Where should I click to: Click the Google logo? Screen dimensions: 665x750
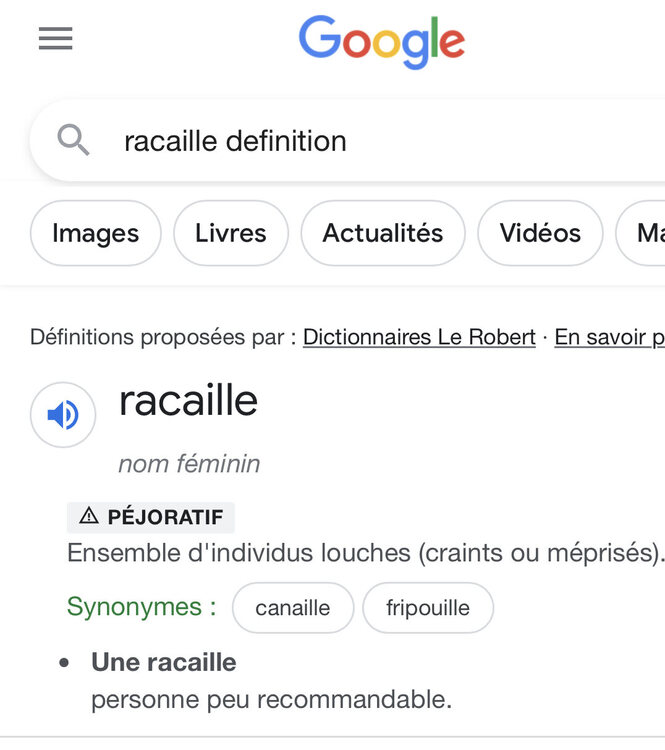(381, 42)
